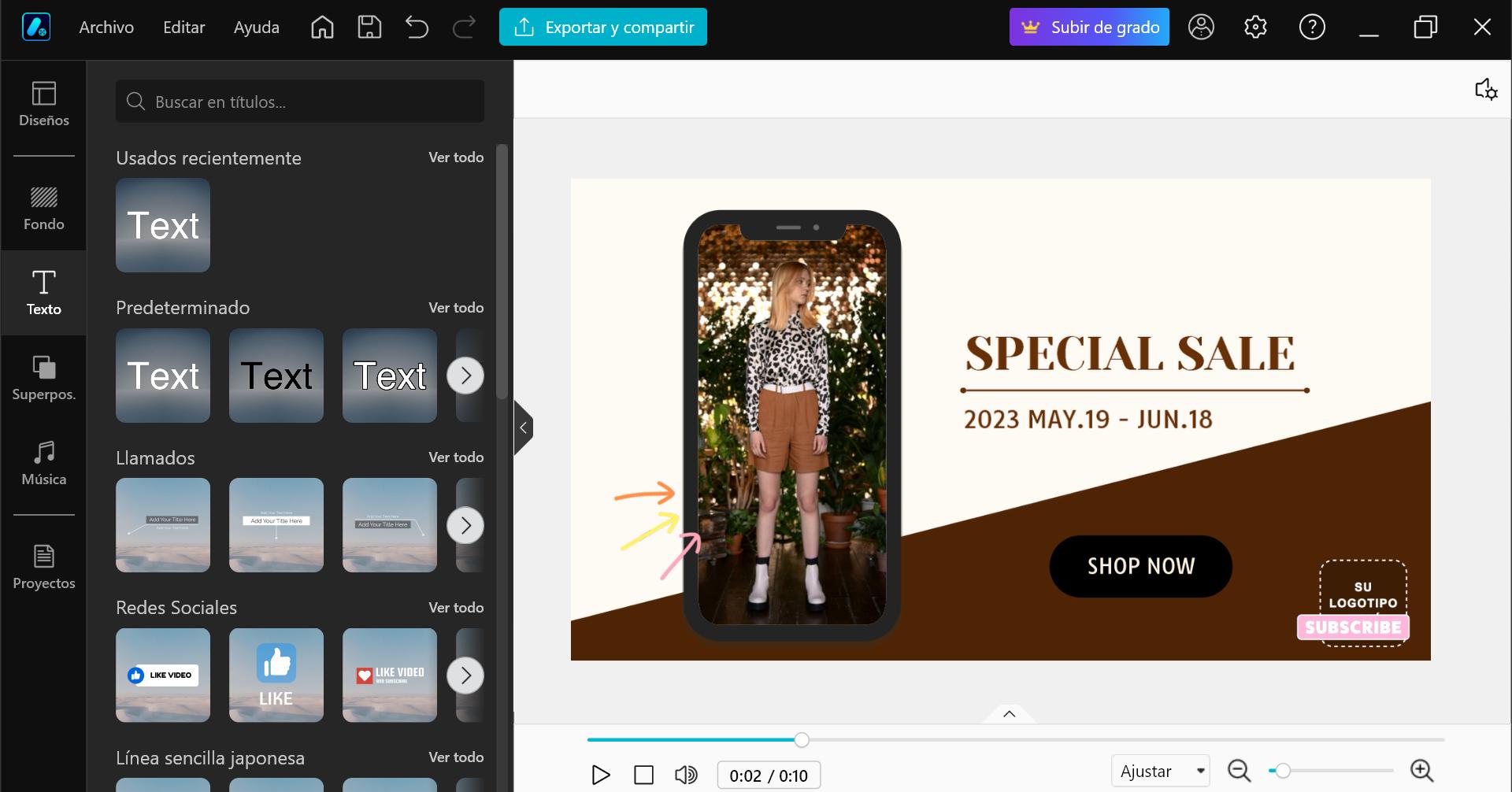The image size is (1512, 792).
Task: Open the Archivo menu
Action: (x=106, y=27)
